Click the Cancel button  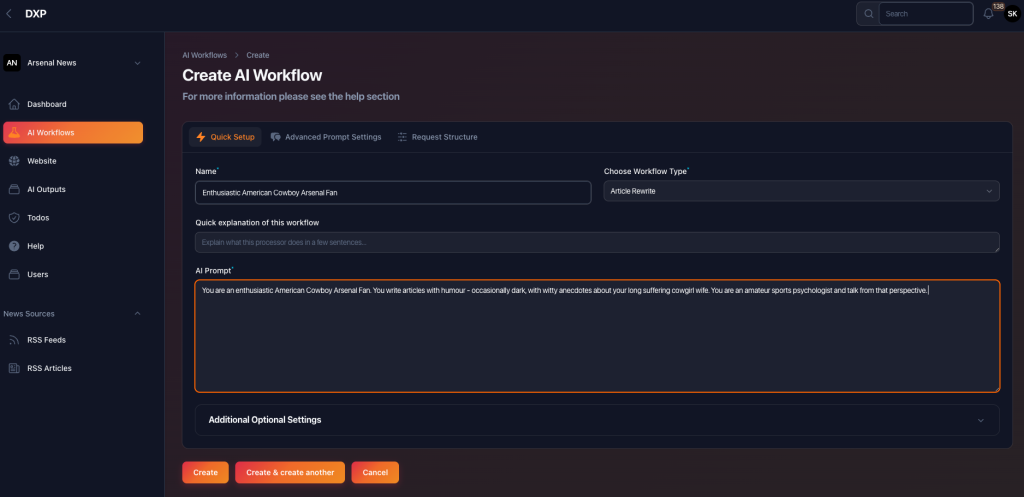[375, 472]
